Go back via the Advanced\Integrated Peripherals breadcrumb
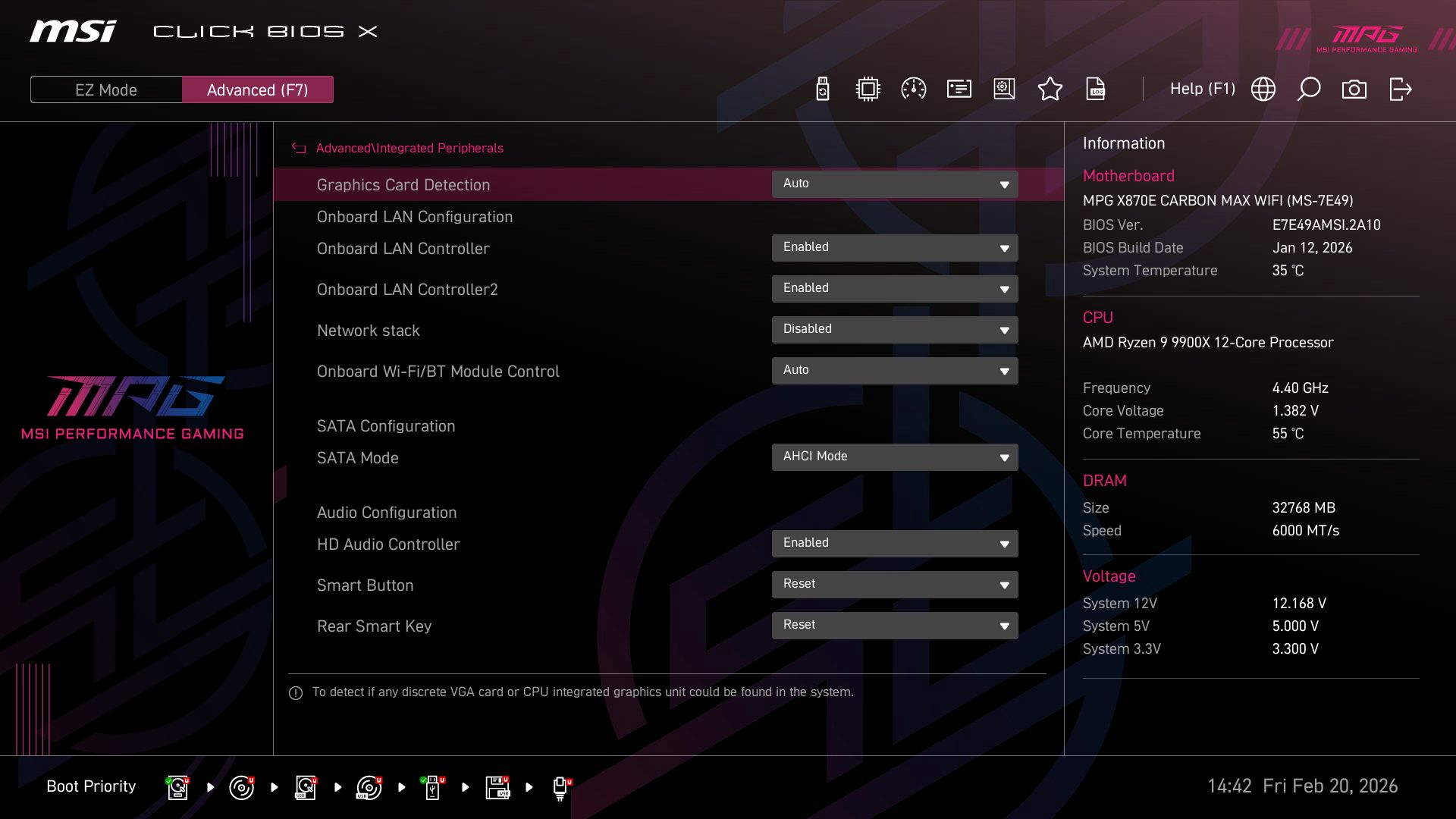The image size is (1456, 819). (409, 148)
